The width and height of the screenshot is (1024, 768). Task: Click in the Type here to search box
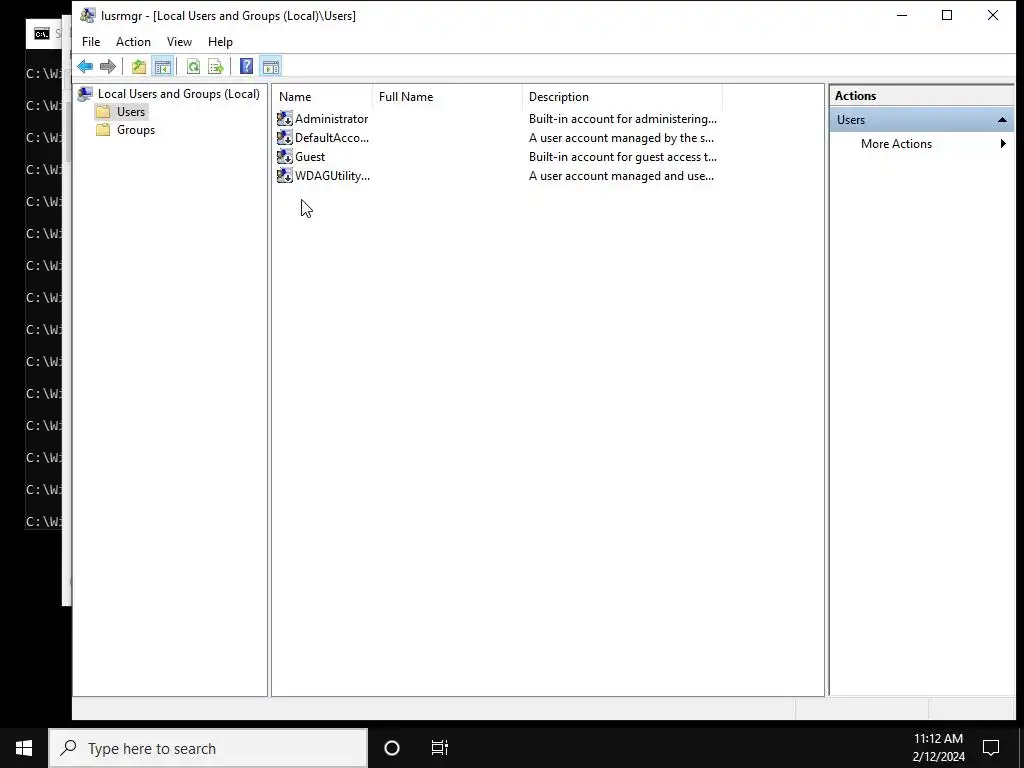tap(208, 748)
